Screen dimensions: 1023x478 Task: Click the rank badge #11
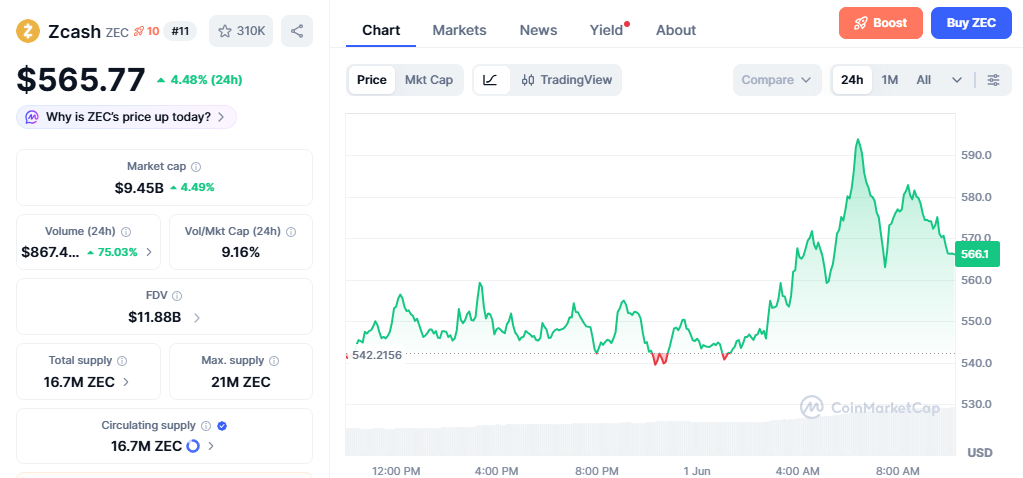[x=179, y=31]
